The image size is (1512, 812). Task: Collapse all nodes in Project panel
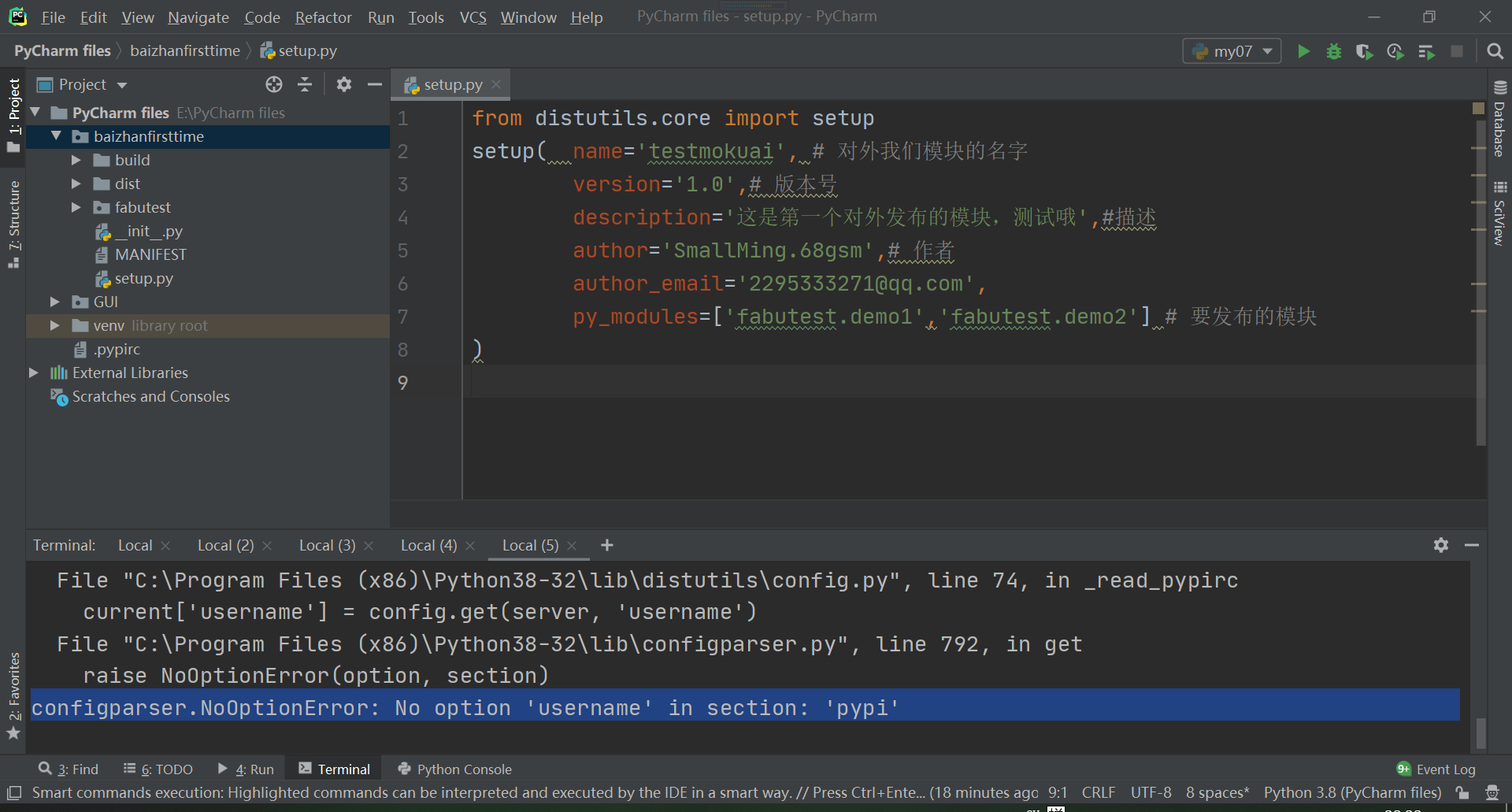[305, 84]
